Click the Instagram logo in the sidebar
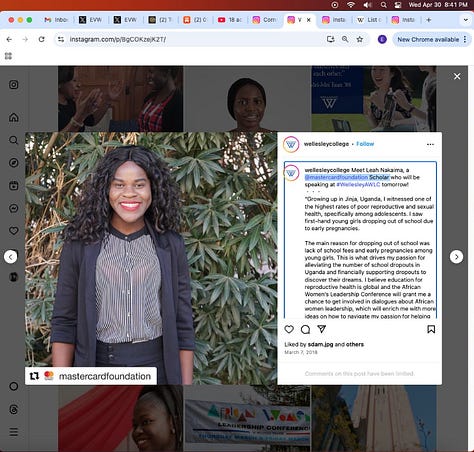 [x=14, y=85]
